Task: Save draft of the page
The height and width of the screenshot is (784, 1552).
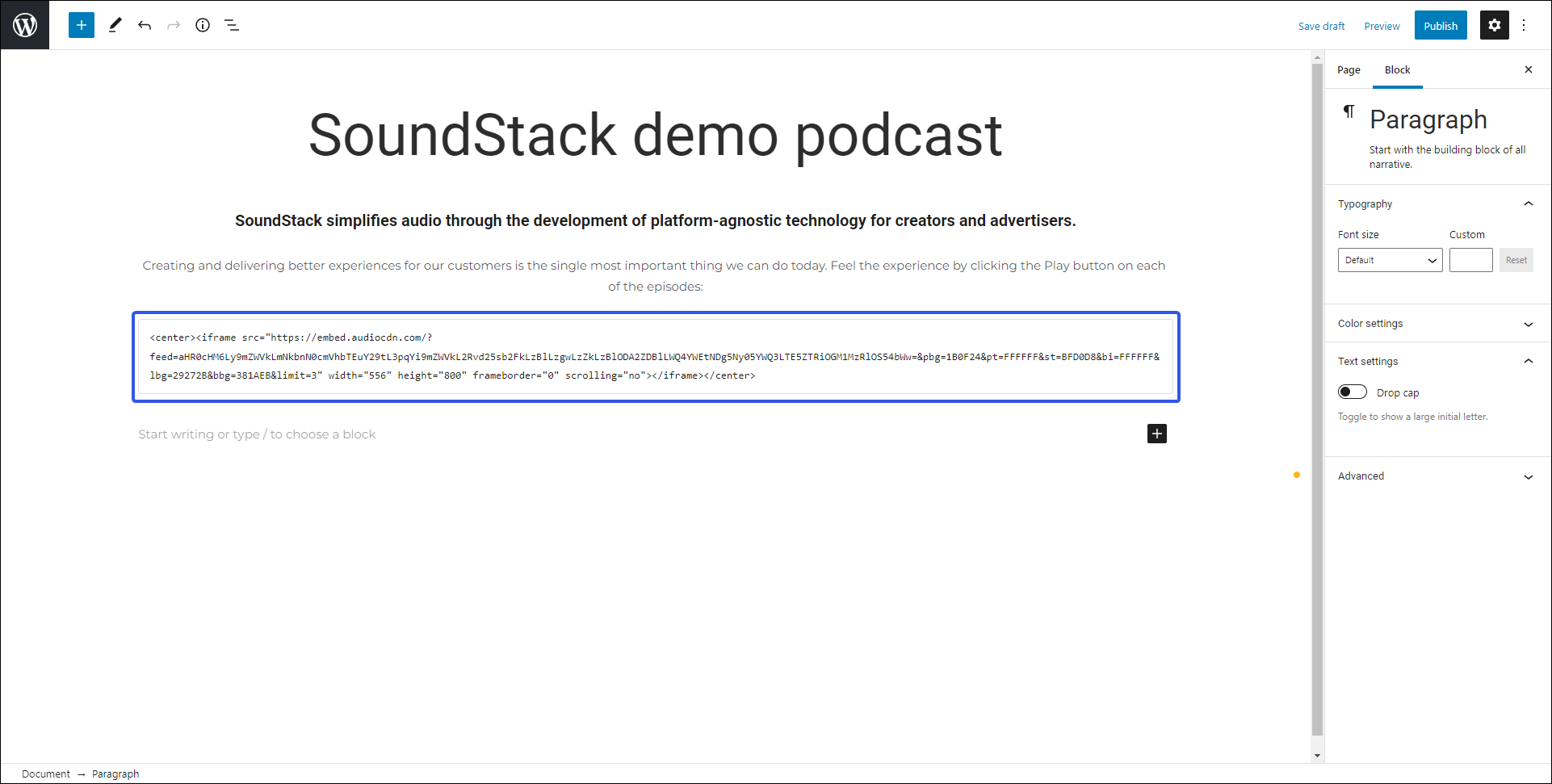Action: [x=1321, y=26]
